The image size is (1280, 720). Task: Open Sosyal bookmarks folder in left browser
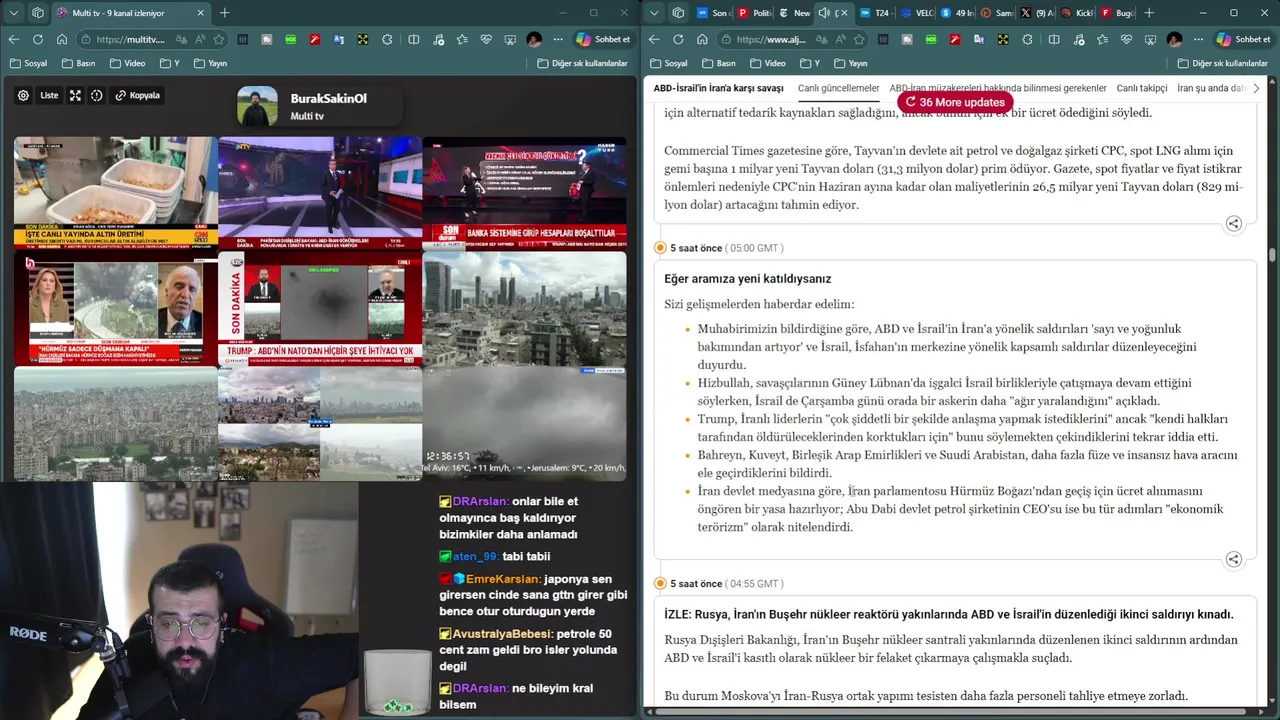(29, 63)
